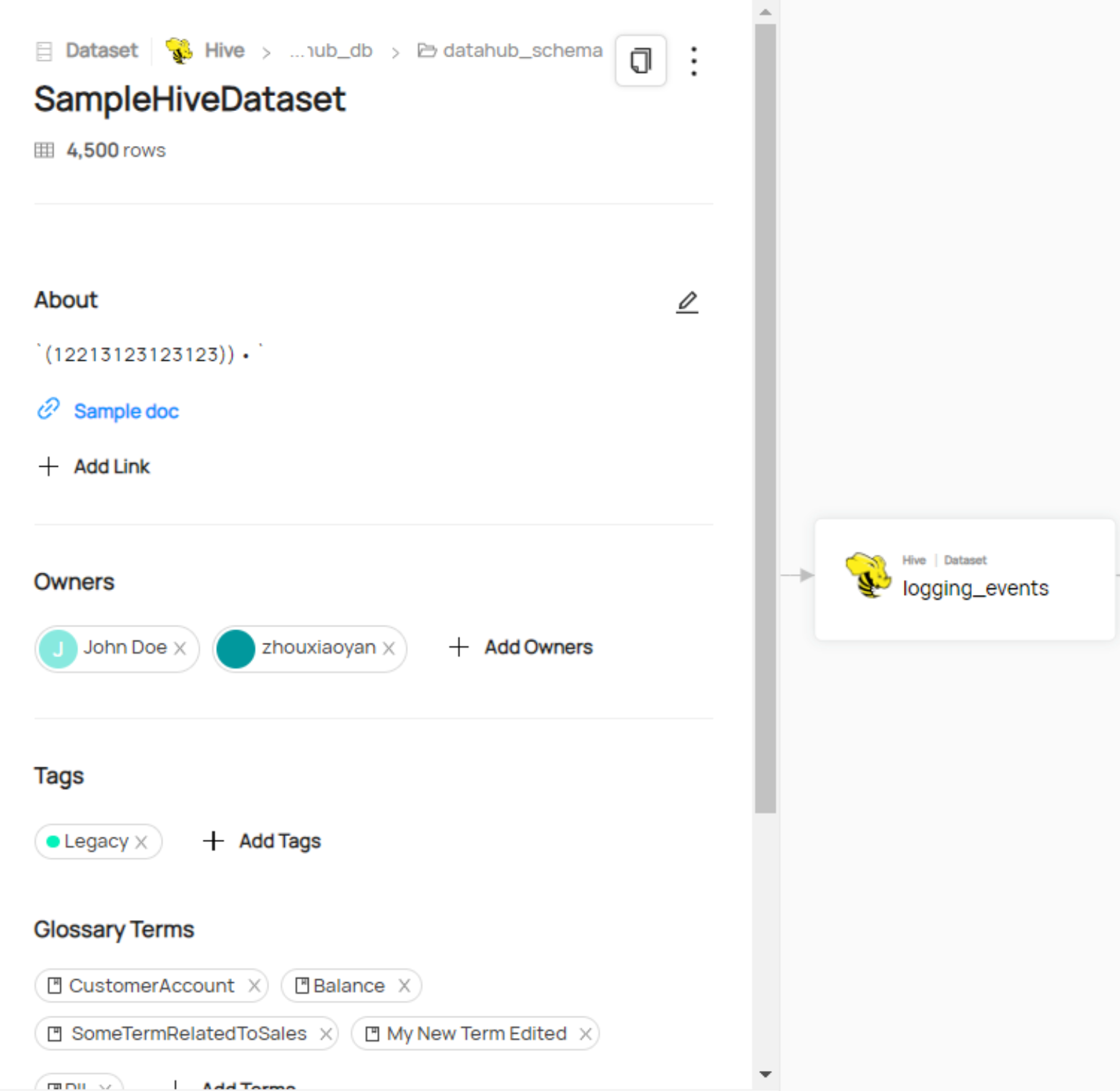
Task: Open the datahub_schema folder breadcrumb
Action: 510,51
